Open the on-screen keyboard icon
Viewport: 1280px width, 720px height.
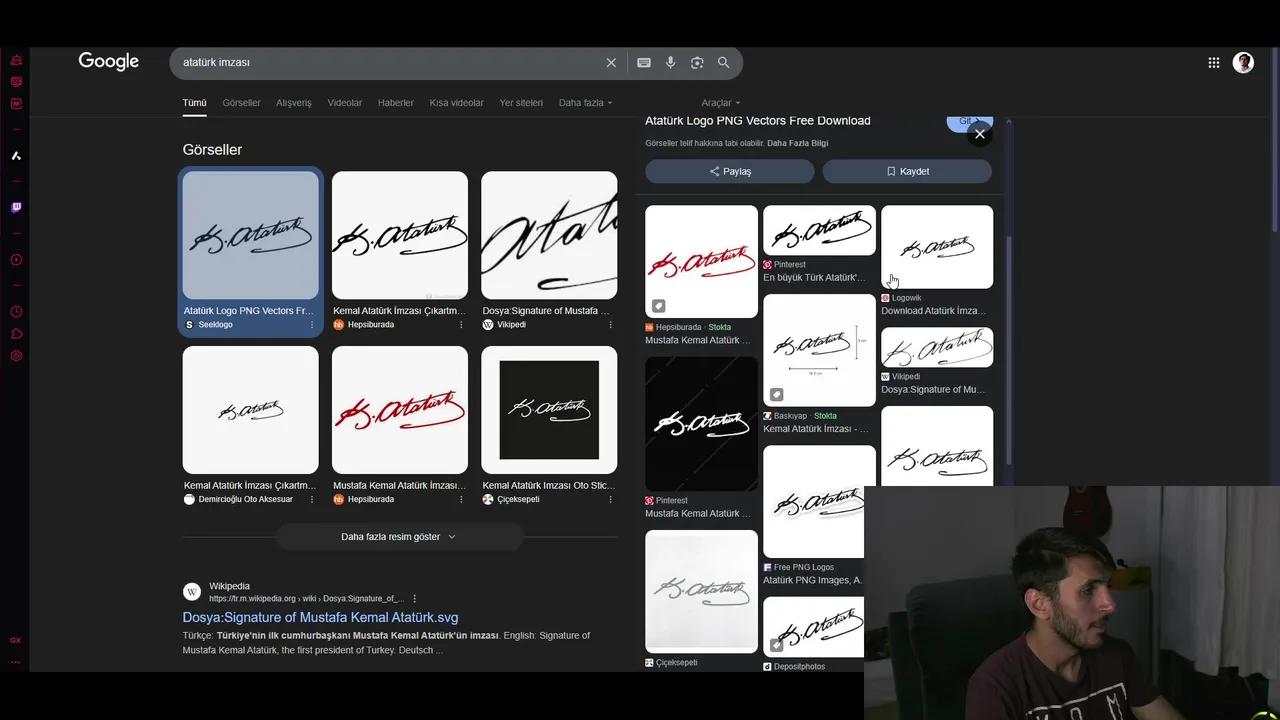(x=644, y=62)
